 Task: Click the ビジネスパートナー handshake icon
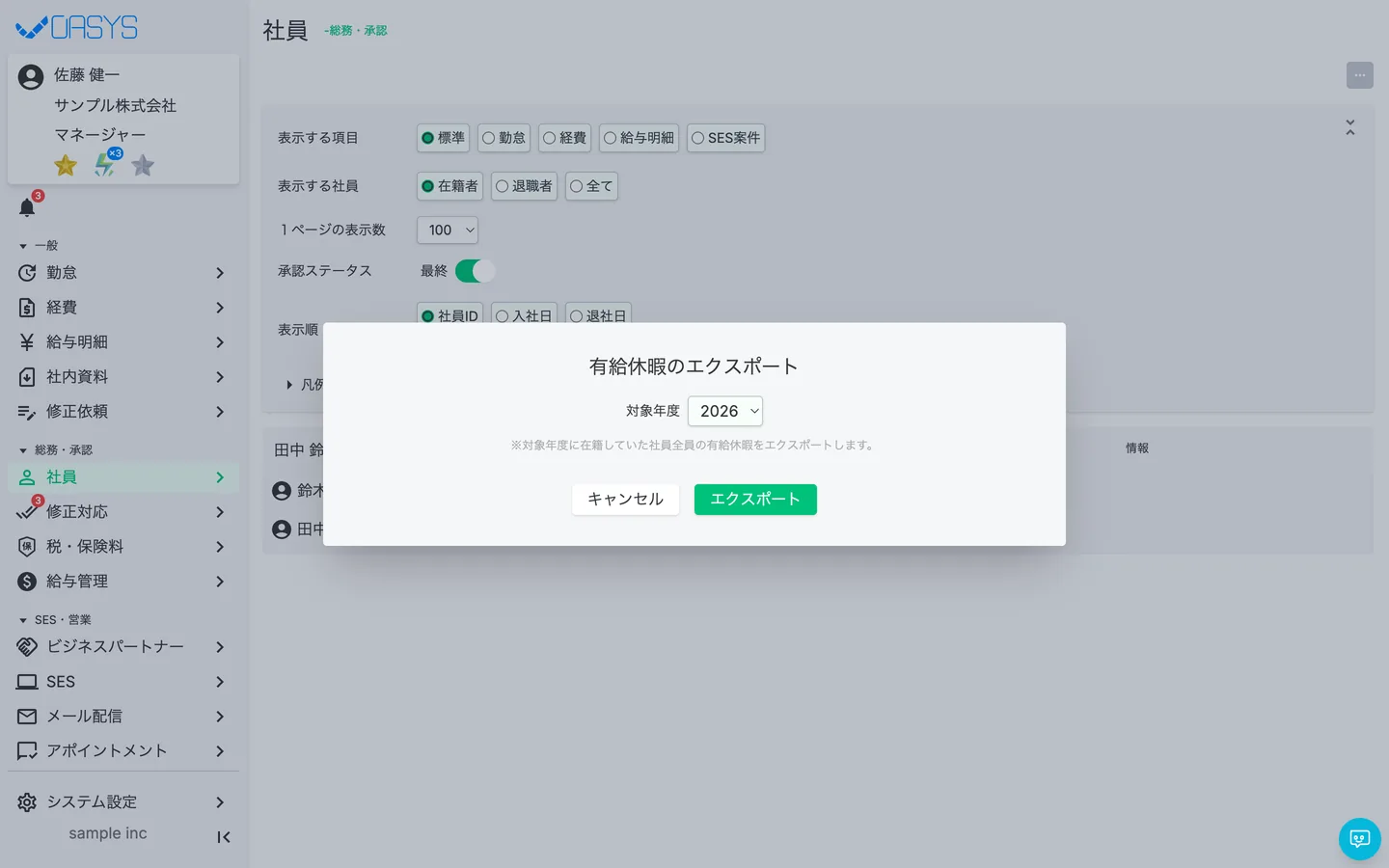(27, 647)
